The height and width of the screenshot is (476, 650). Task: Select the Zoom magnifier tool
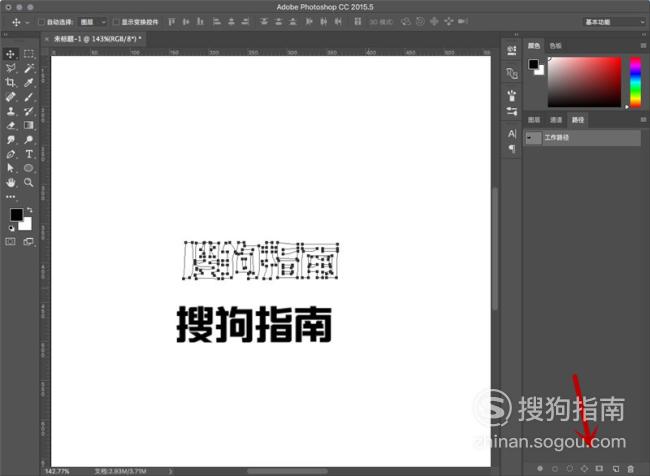[x=29, y=182]
